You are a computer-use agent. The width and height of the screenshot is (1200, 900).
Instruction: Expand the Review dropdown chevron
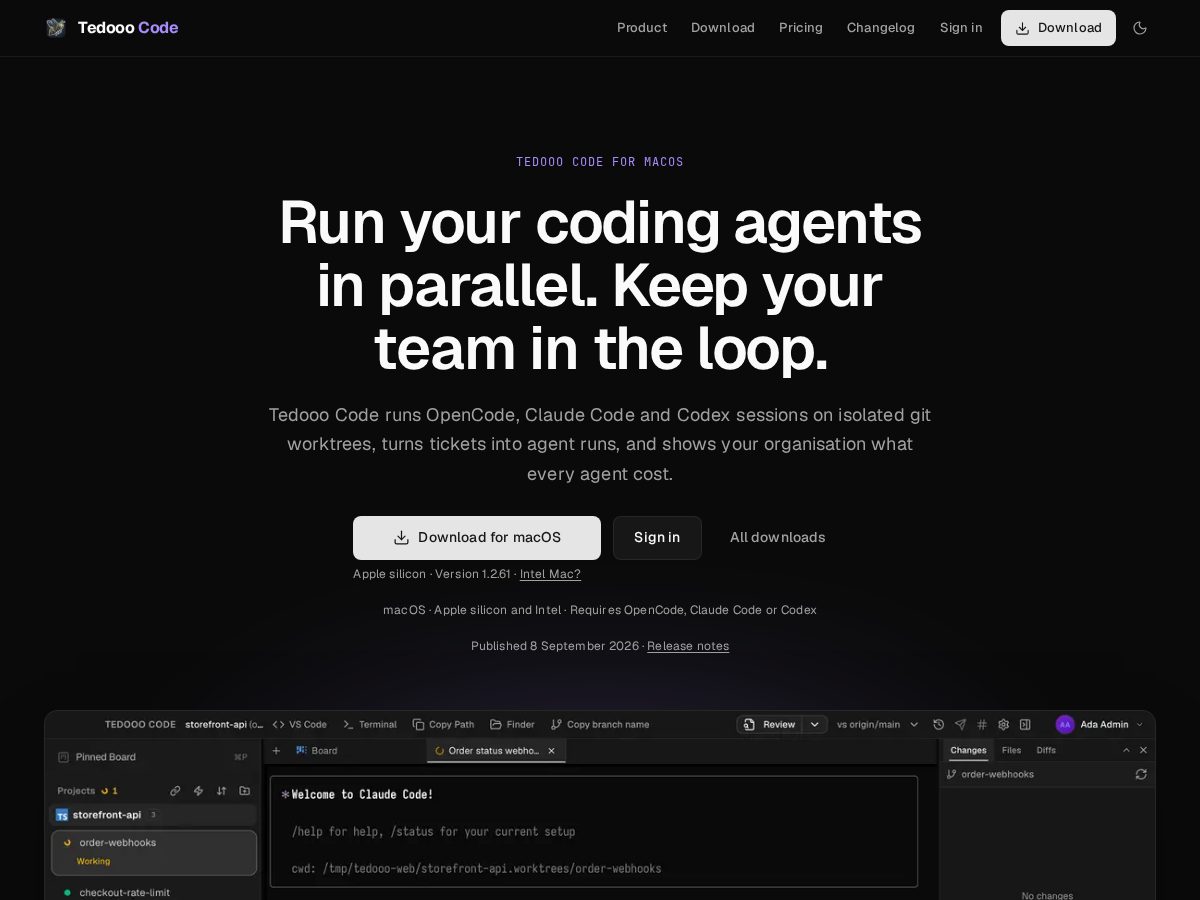click(x=815, y=724)
